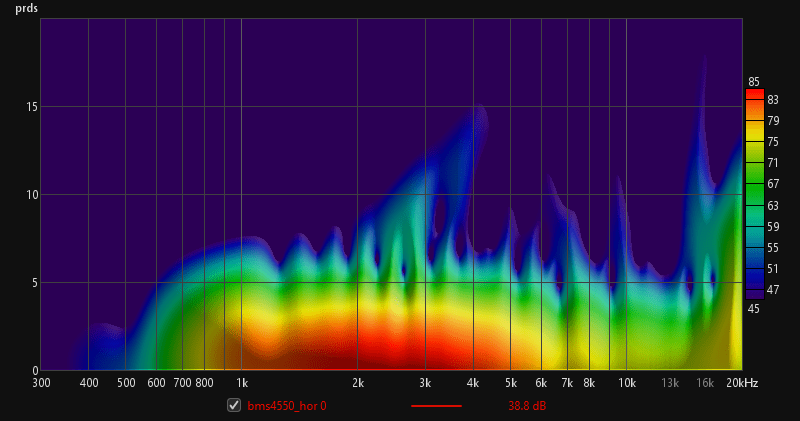Untick the bms4550_hor 0 trace checkbox
800x421 pixels.
[234, 405]
